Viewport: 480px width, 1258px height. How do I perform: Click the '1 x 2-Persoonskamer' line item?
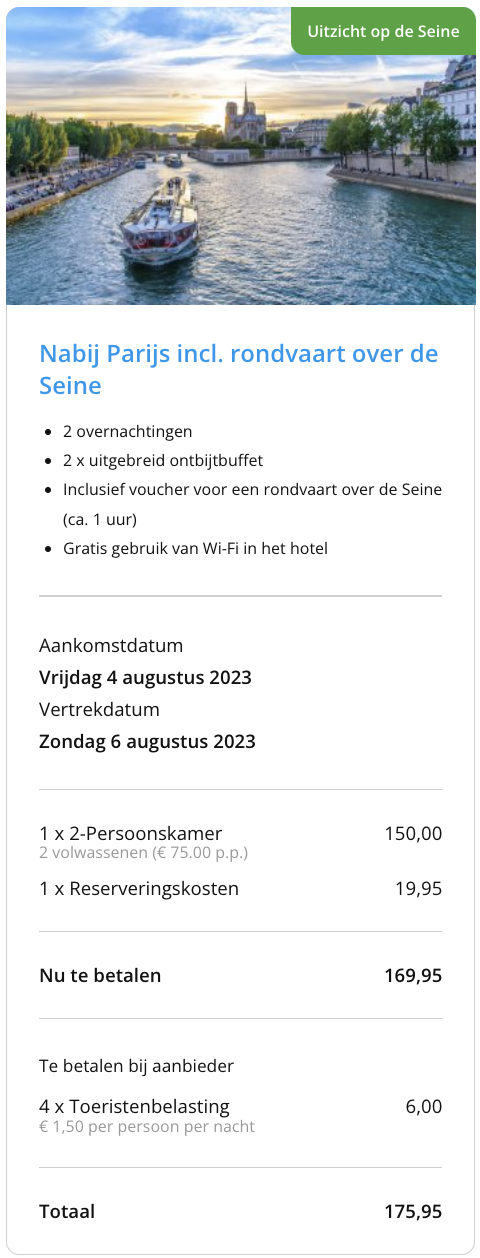click(x=131, y=833)
